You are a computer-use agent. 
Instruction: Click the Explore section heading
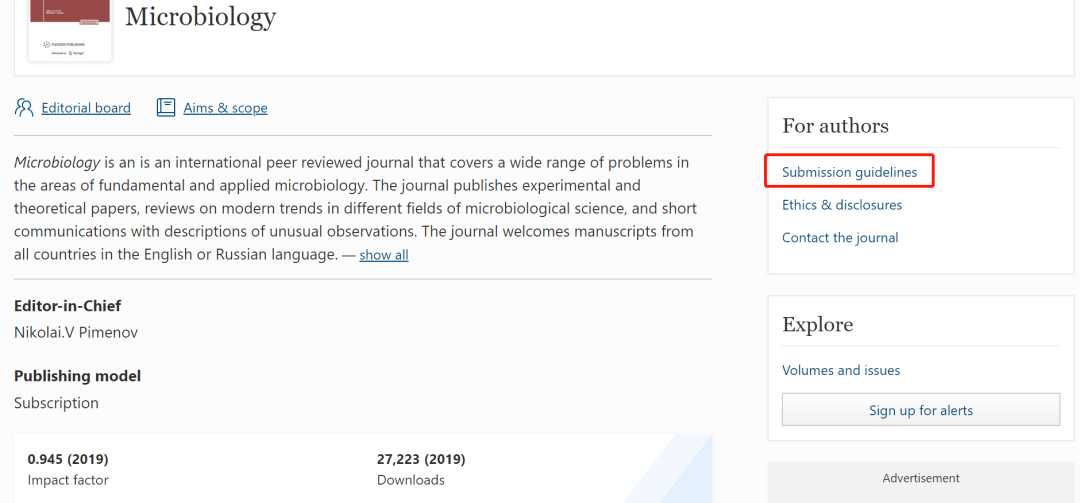point(818,325)
